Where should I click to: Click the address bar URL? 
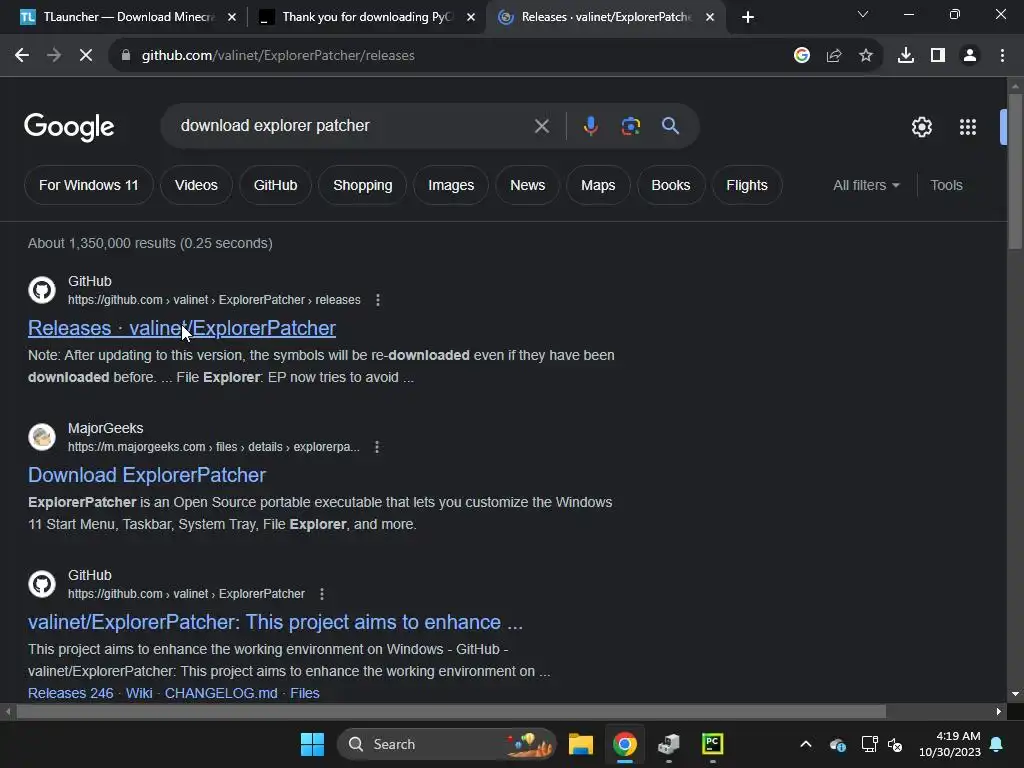click(278, 56)
